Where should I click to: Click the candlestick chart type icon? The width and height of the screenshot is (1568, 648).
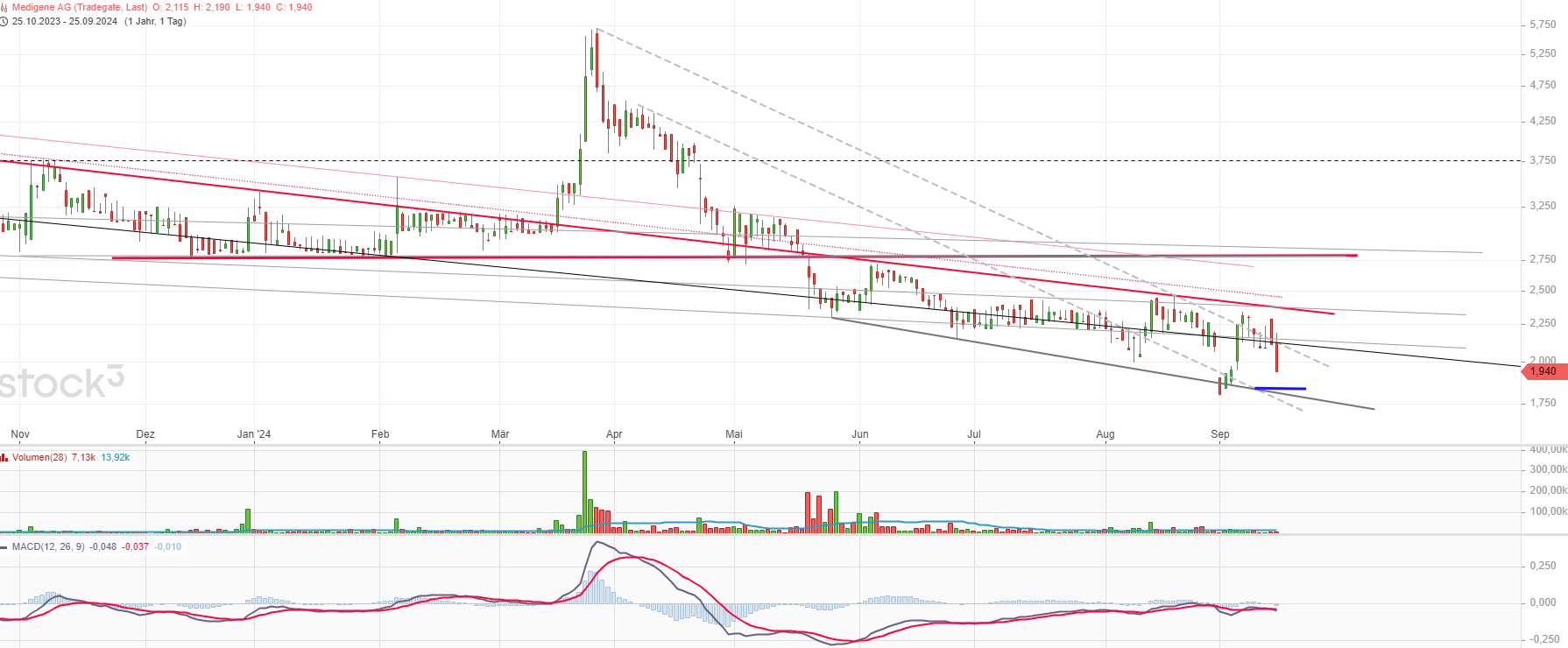(4, 7)
